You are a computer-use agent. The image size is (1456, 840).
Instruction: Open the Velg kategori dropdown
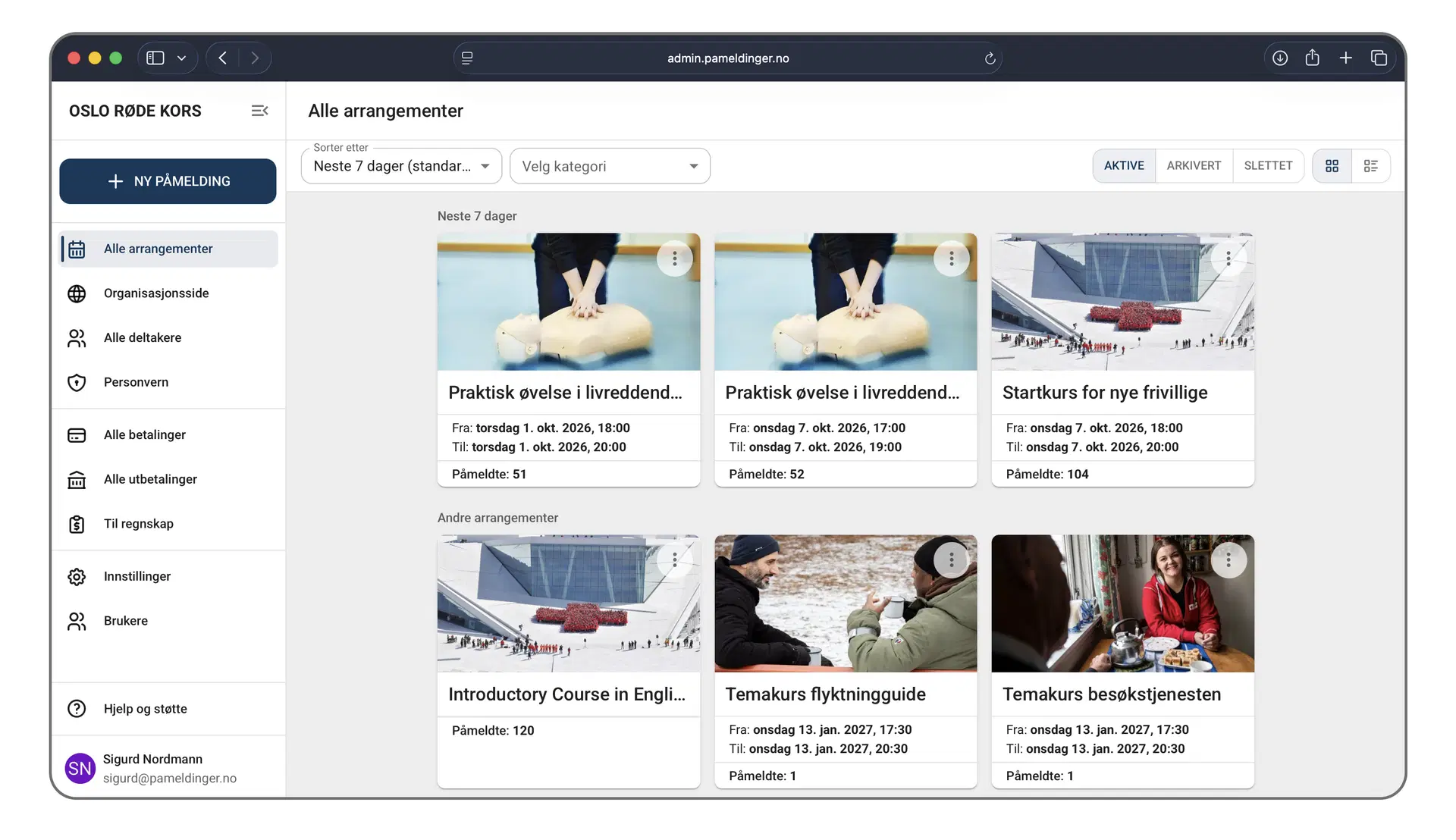click(x=610, y=166)
